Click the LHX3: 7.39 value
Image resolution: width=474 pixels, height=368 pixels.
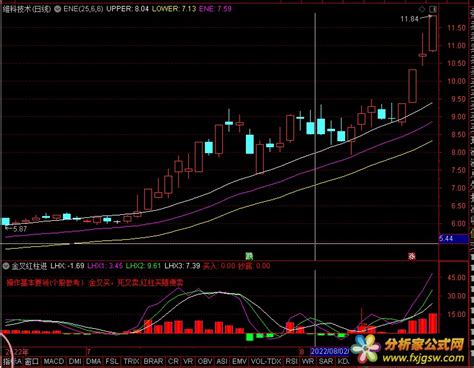pos(182,266)
